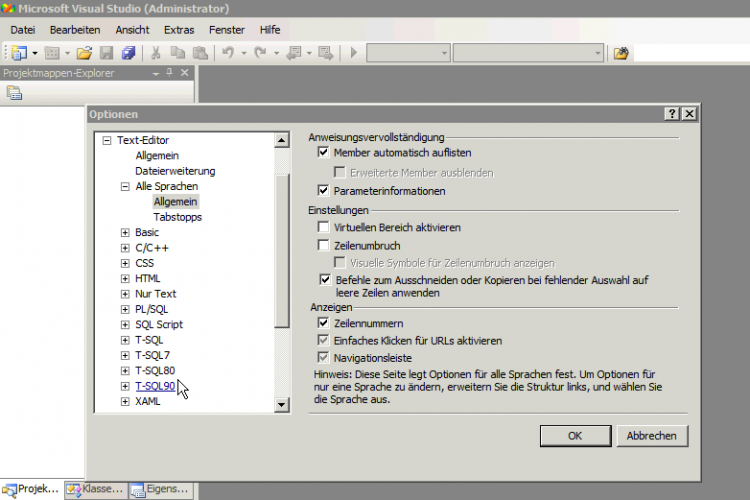Check Erweiterte Member ausblenden checkbox
The image size is (750, 500).
point(340,172)
